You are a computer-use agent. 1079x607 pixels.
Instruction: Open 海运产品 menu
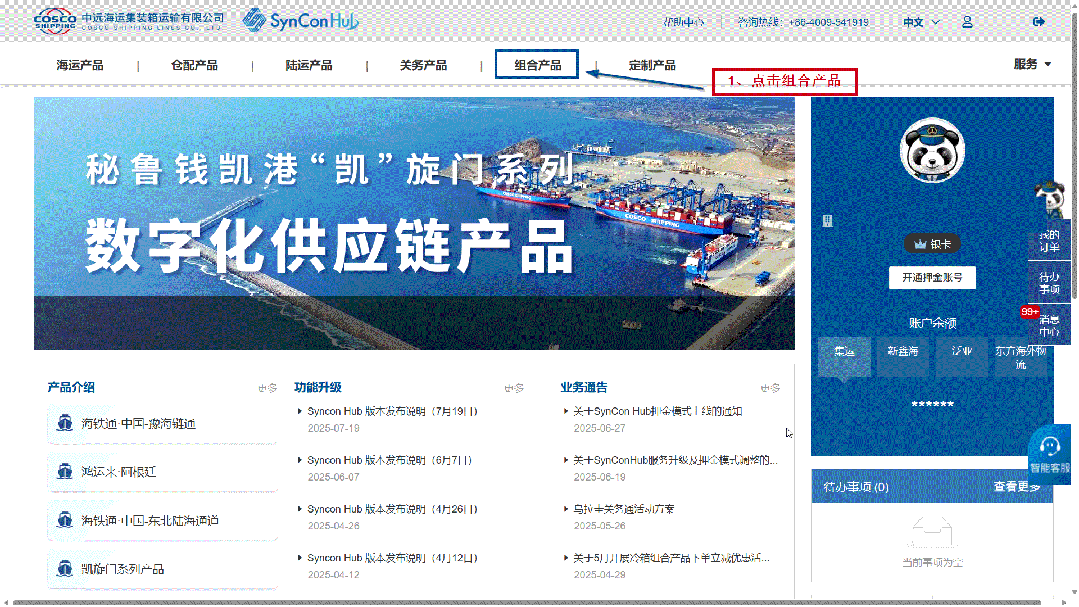(x=80, y=65)
